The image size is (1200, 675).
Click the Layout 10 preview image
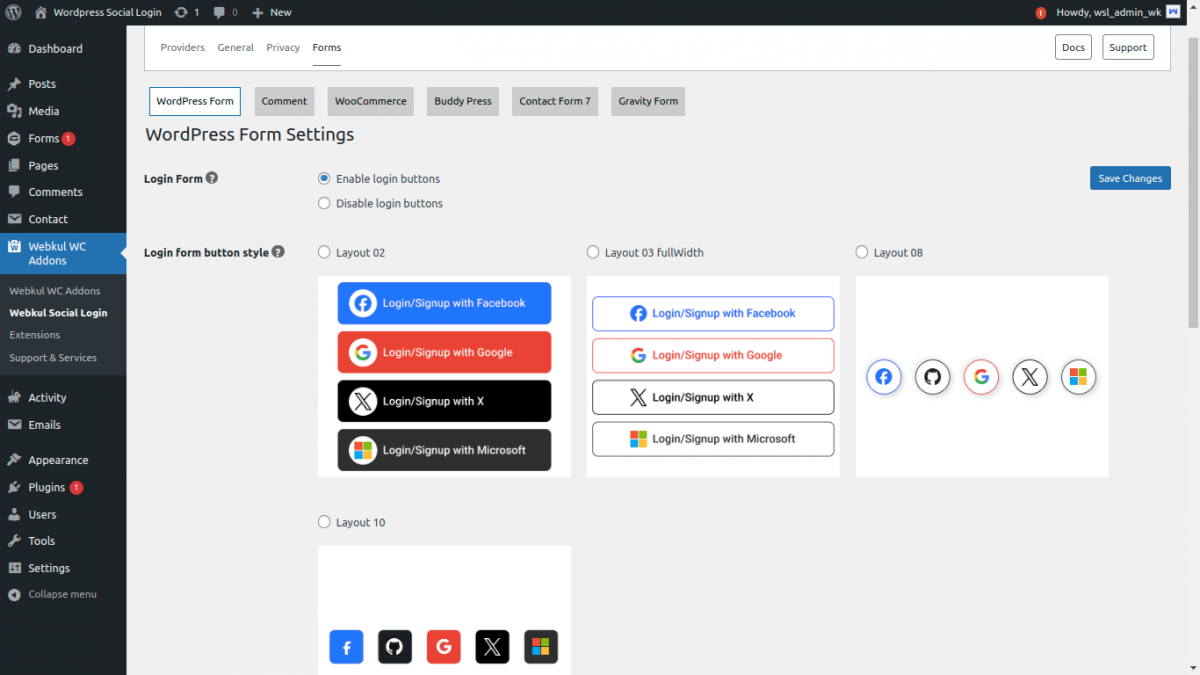pyautogui.click(x=444, y=610)
